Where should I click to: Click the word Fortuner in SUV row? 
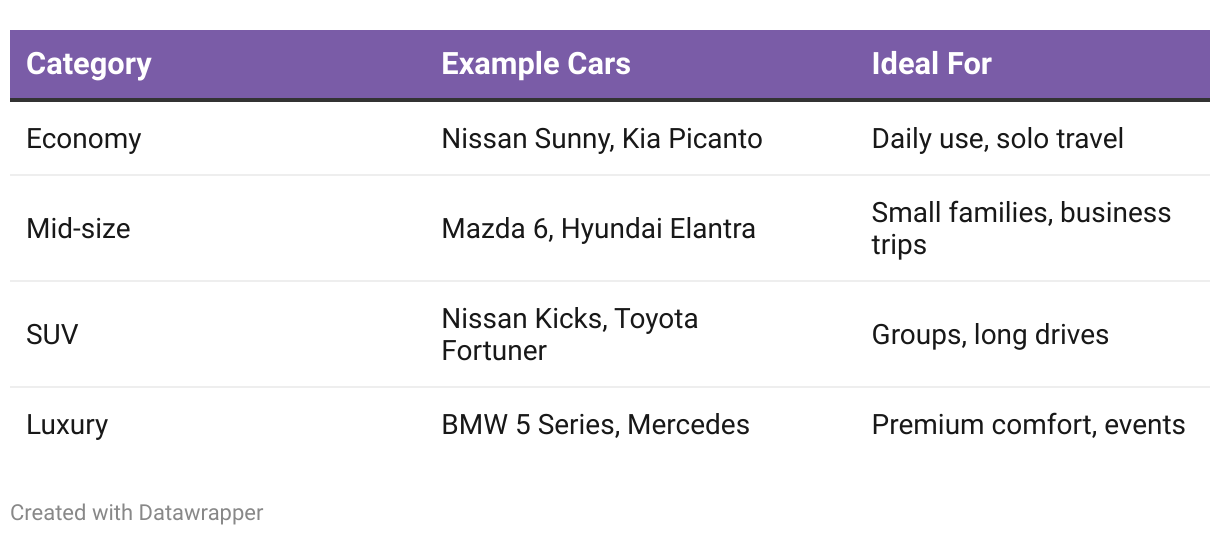click(x=494, y=351)
